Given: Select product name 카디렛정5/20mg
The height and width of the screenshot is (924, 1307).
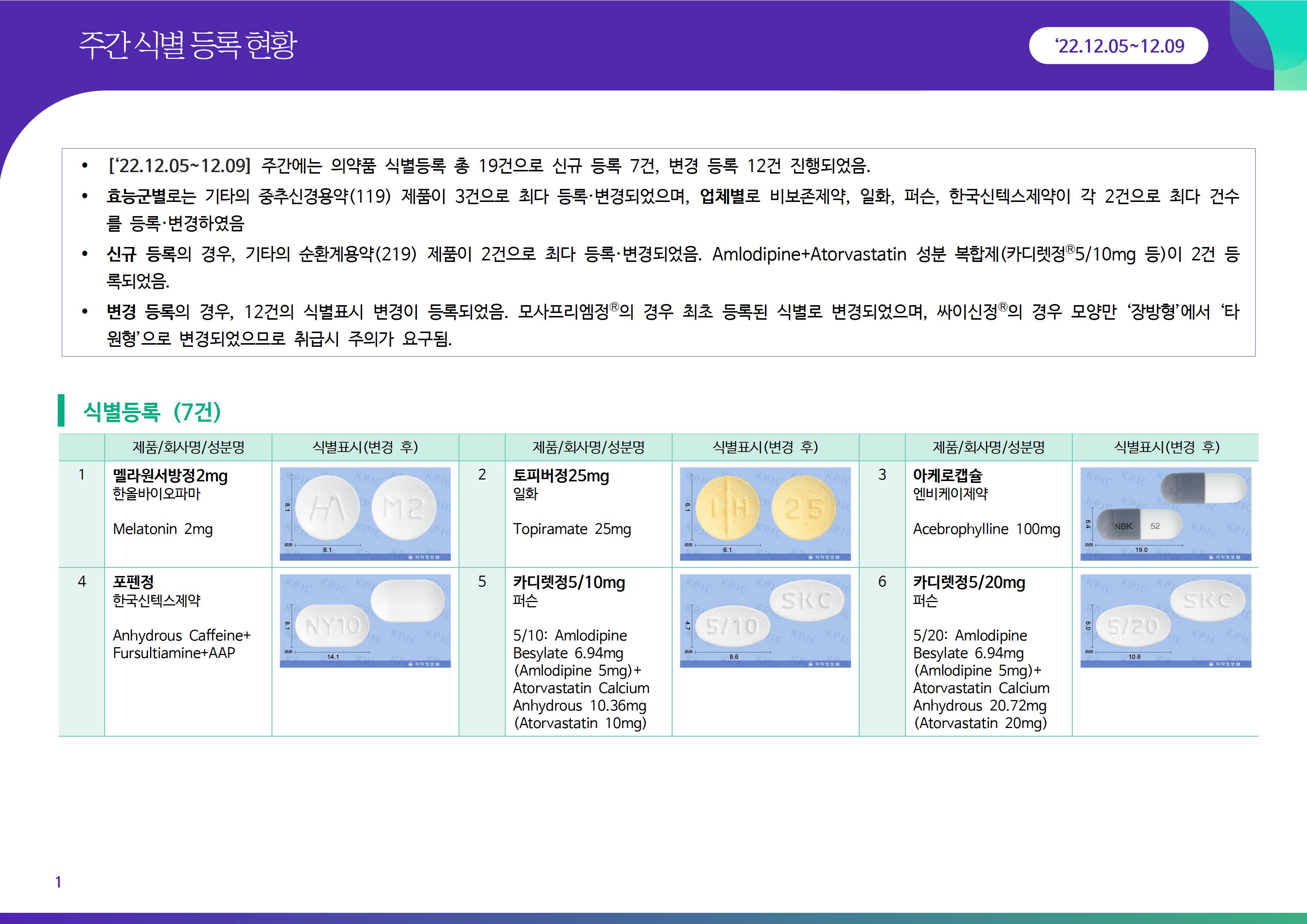Looking at the screenshot, I should click(x=969, y=582).
